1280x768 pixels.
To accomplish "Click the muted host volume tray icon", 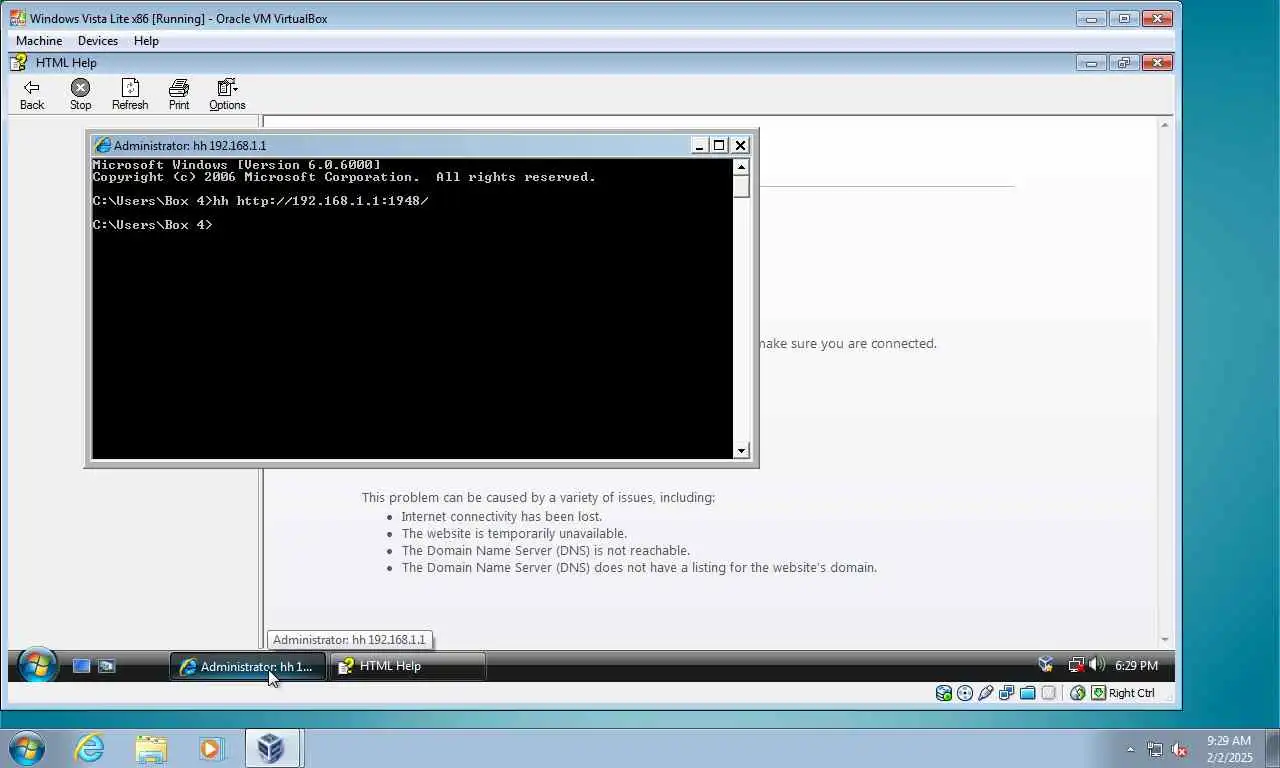I will 1179,749.
